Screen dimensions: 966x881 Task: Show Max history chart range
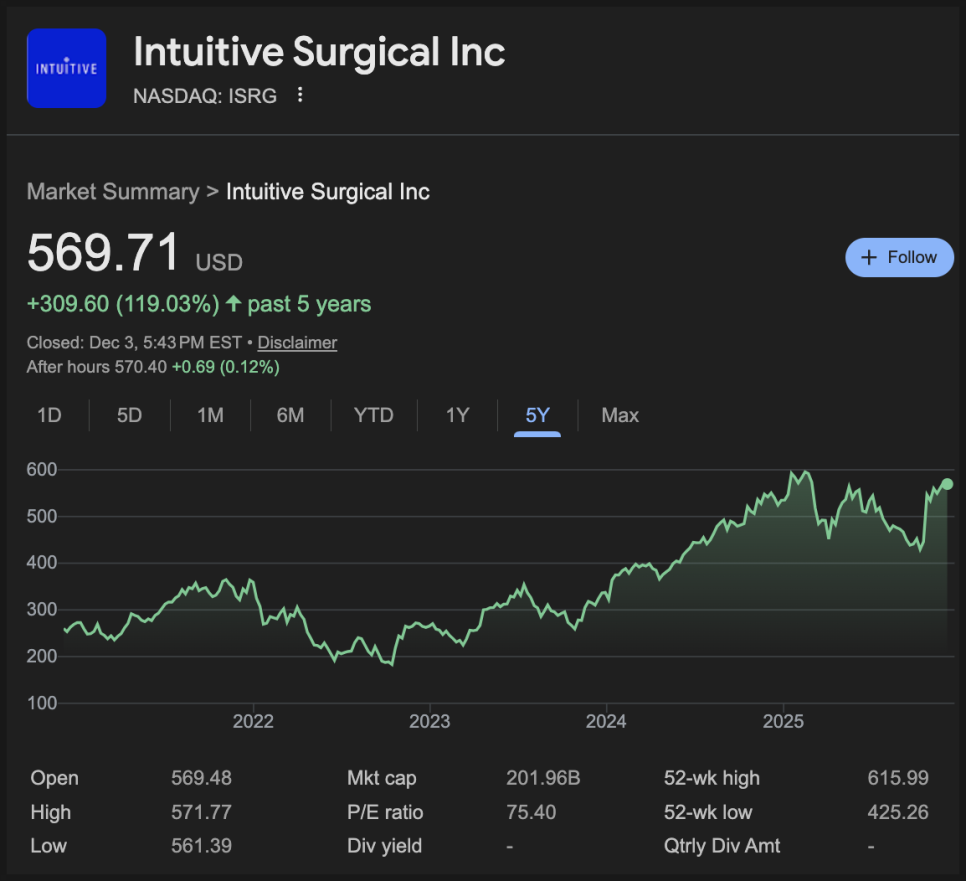pyautogui.click(x=620, y=415)
